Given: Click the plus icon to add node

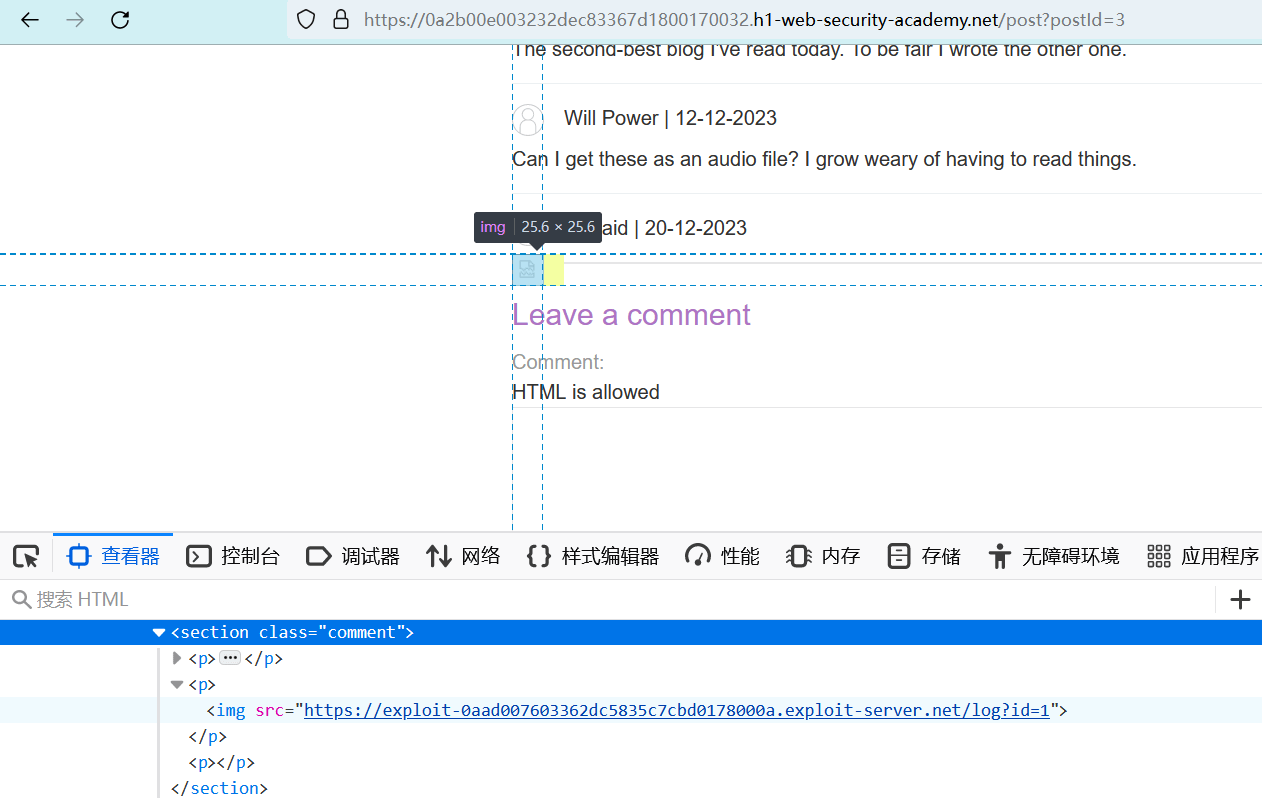Looking at the screenshot, I should (1240, 600).
